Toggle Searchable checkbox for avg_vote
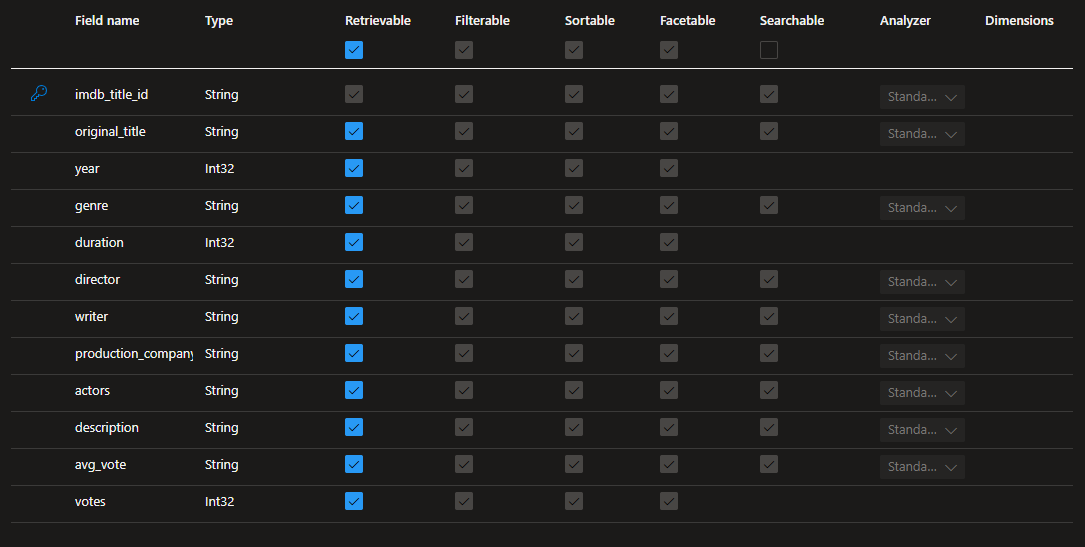 pos(769,464)
